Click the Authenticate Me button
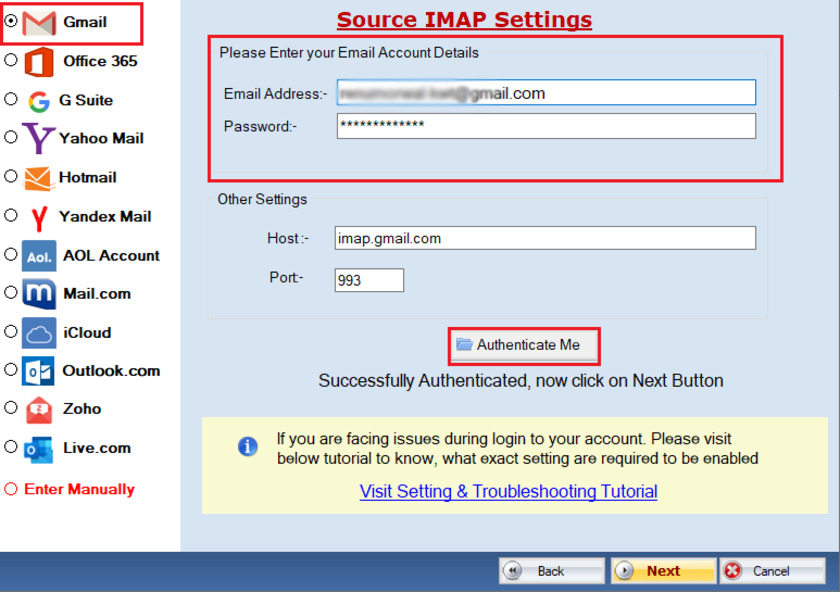The height and width of the screenshot is (592, 840). [x=524, y=346]
